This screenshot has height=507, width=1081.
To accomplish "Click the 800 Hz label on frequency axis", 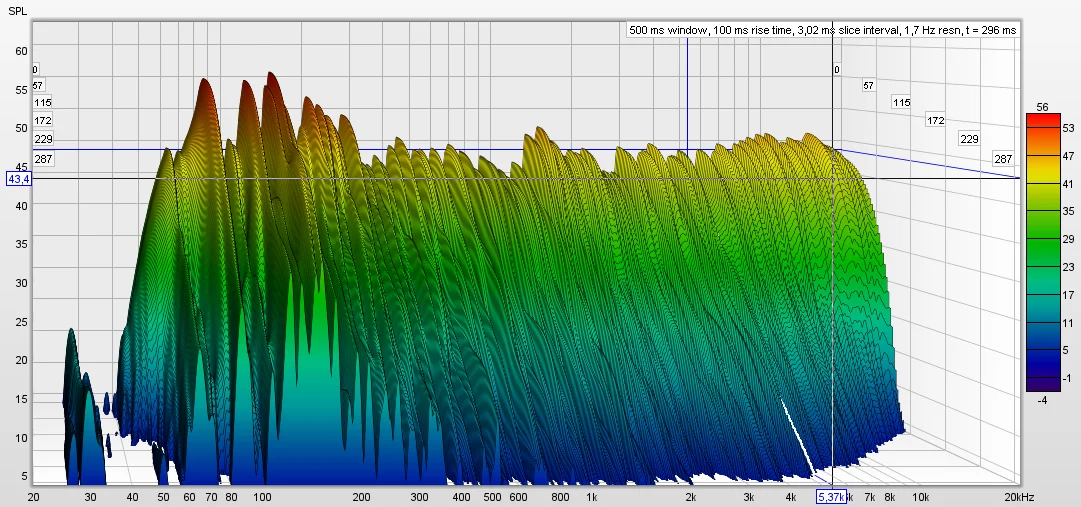I will tap(560, 497).
